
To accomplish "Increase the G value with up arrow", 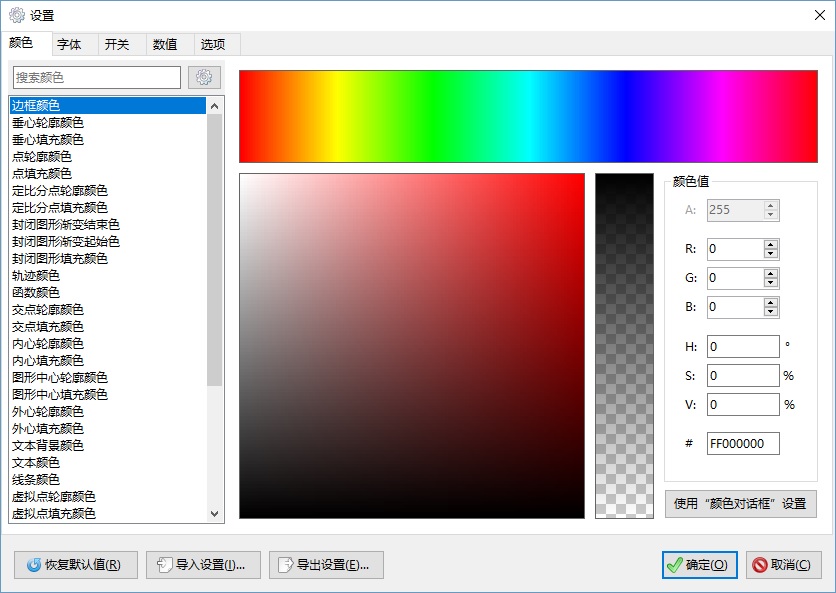I will [770, 274].
